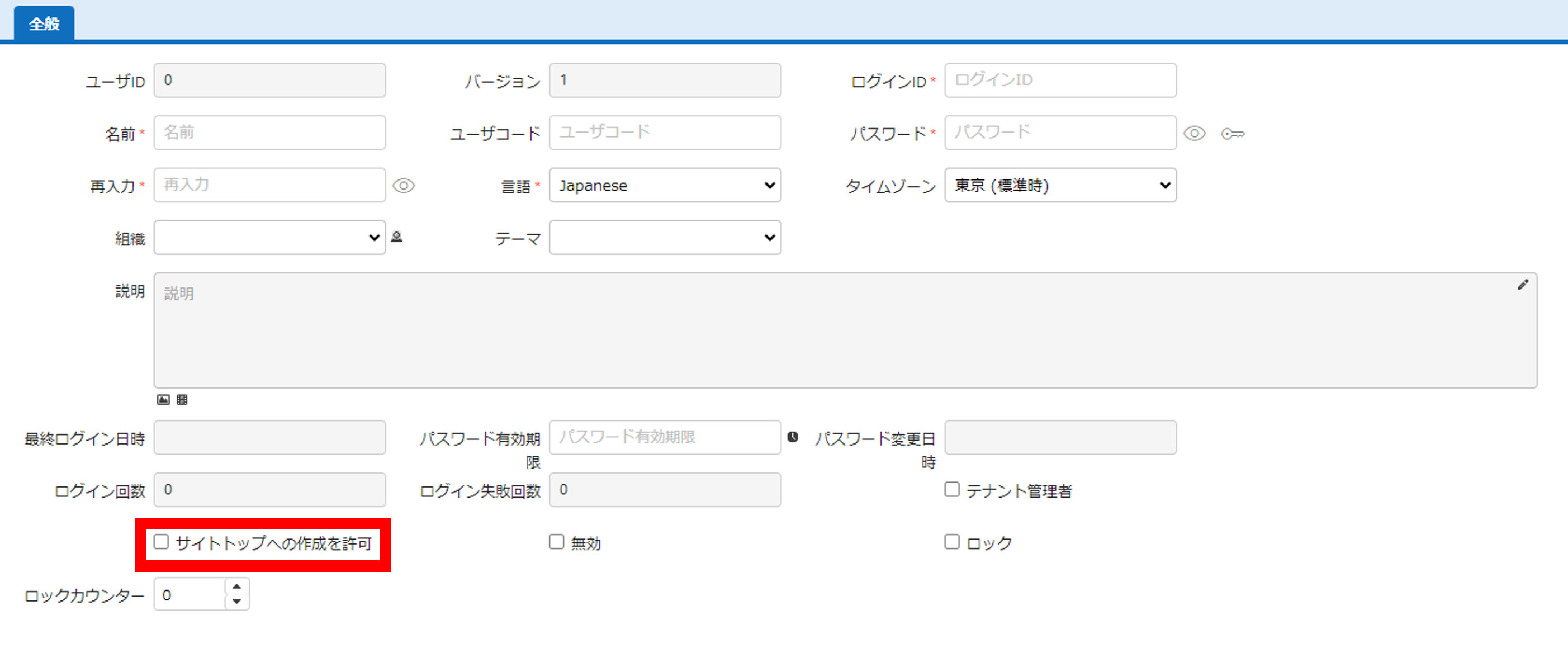This screenshot has width=1568, height=662.
Task: Expand the テーマ dropdown
Action: tap(665, 238)
